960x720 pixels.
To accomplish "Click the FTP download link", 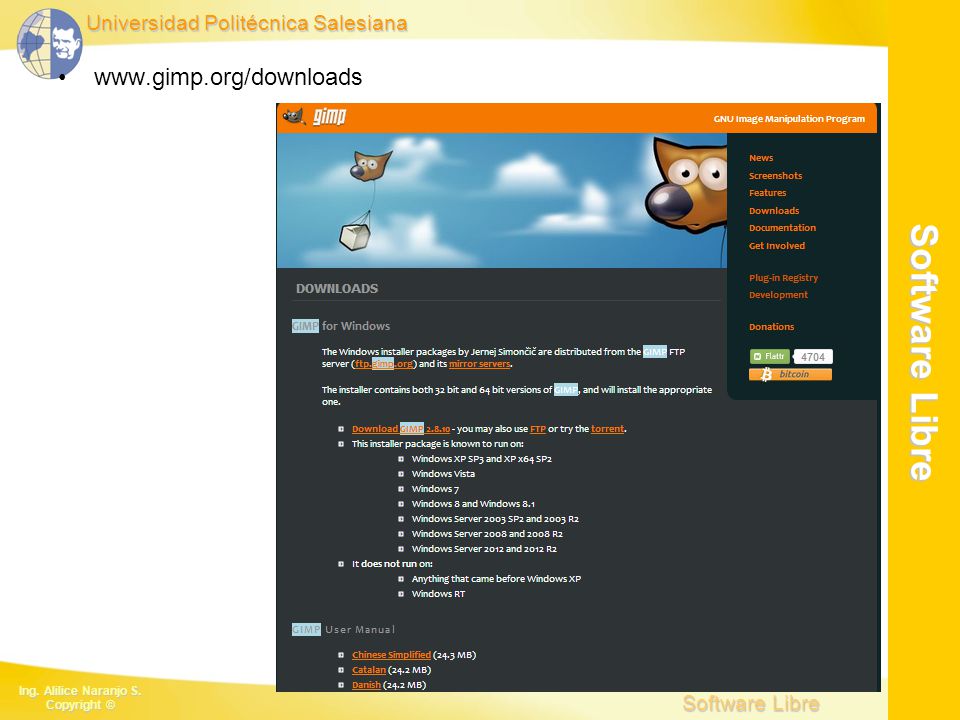I will pos(538,429).
